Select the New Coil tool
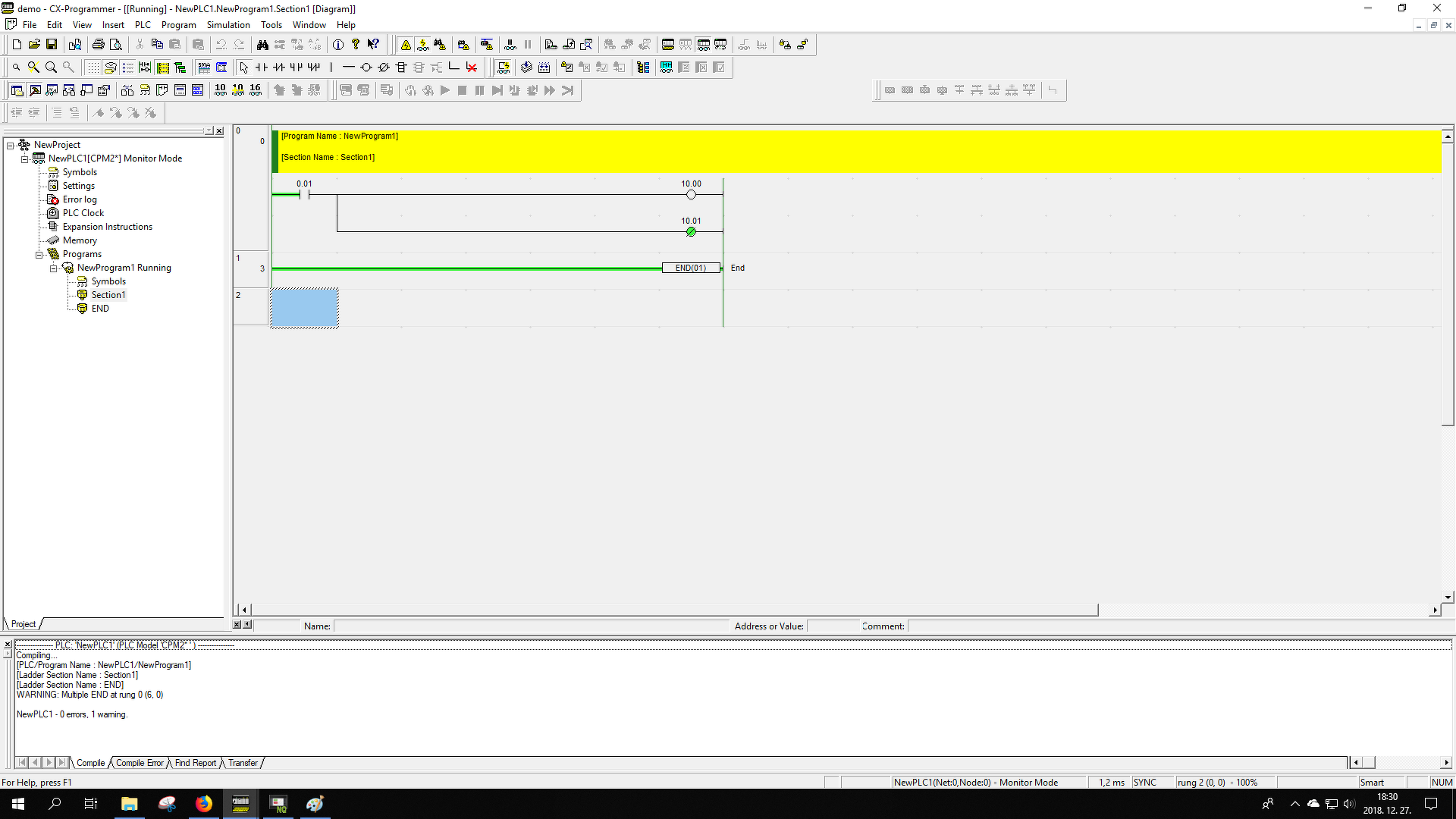The width and height of the screenshot is (1456, 819). pos(366,67)
